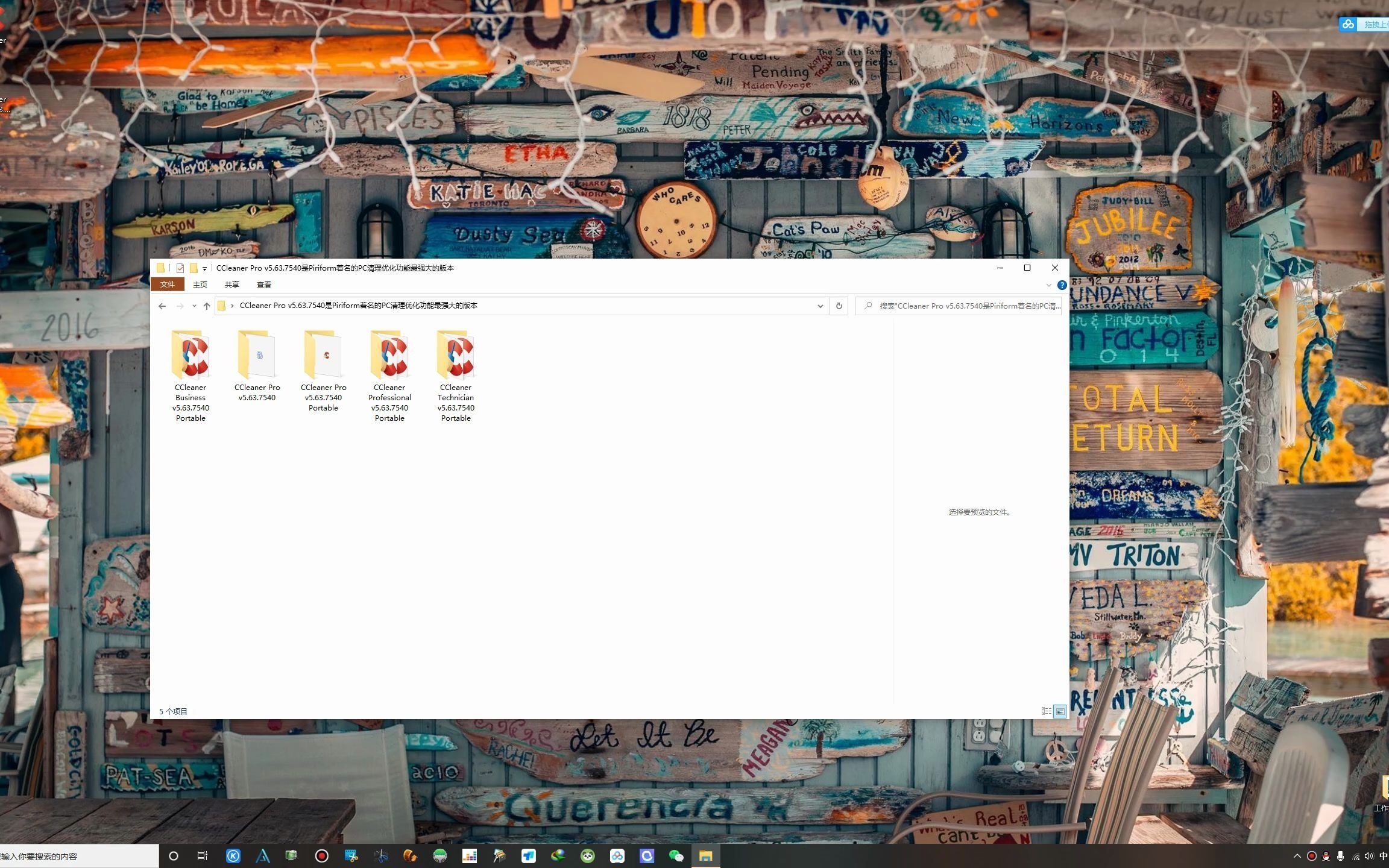The image size is (1389, 868).
Task: Open the CCleaner Business Portable folder
Action: click(x=191, y=356)
